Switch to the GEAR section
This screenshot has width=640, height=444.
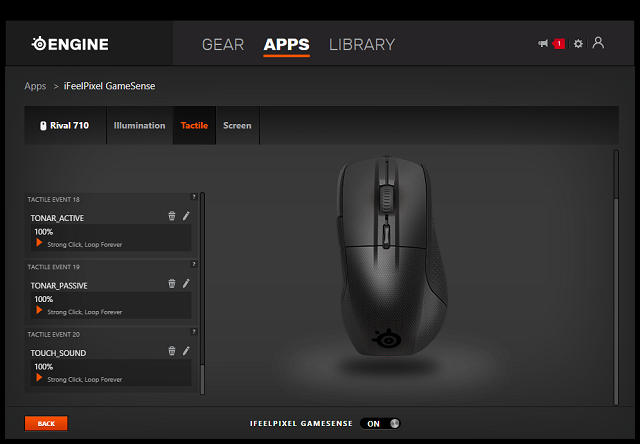[223, 44]
